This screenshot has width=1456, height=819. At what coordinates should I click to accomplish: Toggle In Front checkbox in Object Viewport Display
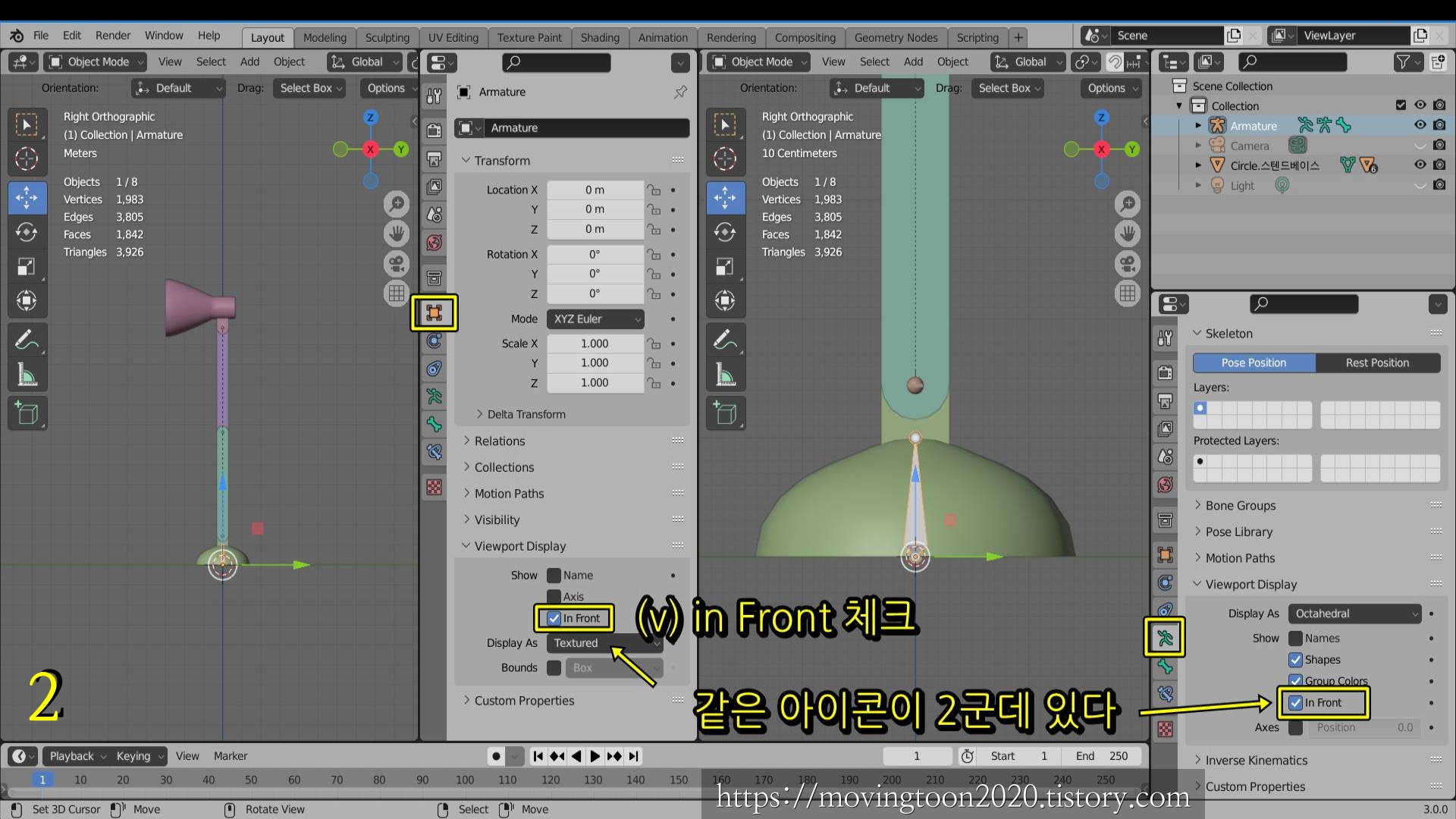click(554, 618)
